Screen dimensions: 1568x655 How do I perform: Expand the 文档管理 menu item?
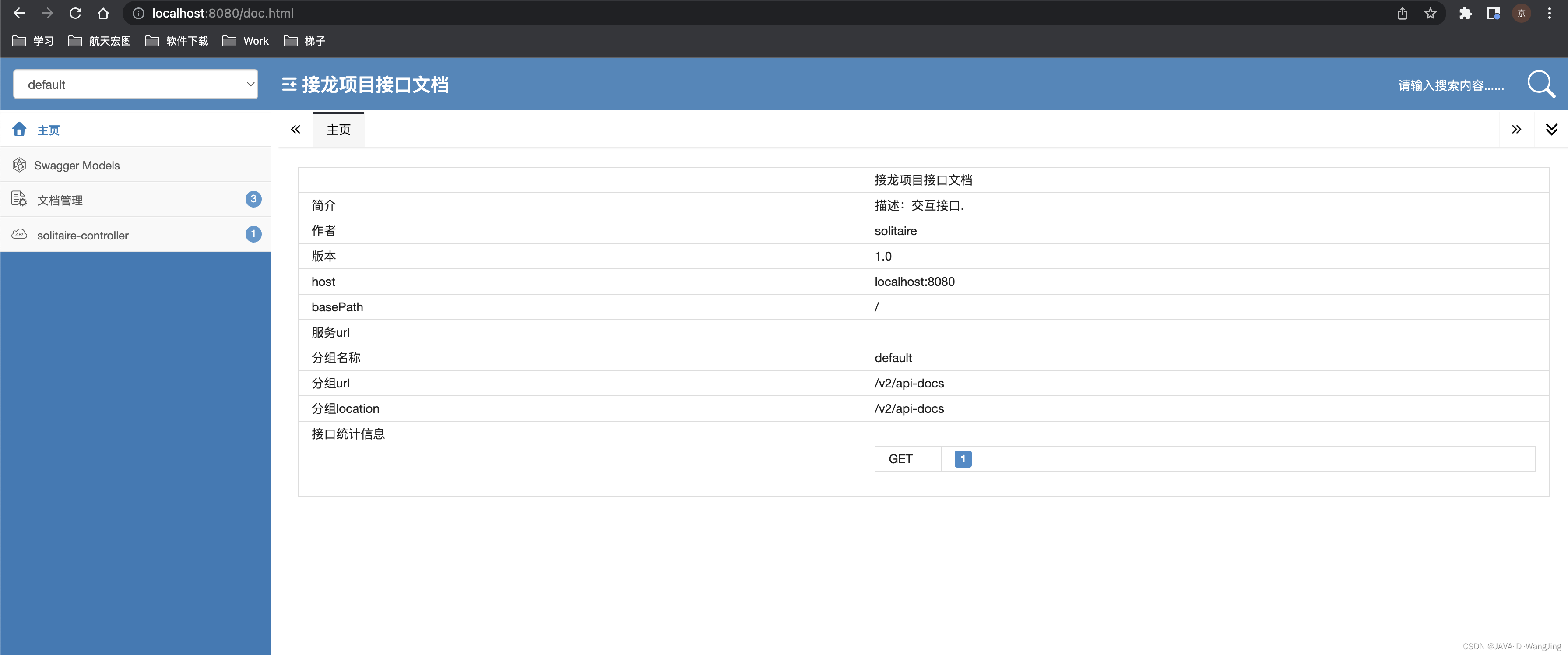coord(60,200)
